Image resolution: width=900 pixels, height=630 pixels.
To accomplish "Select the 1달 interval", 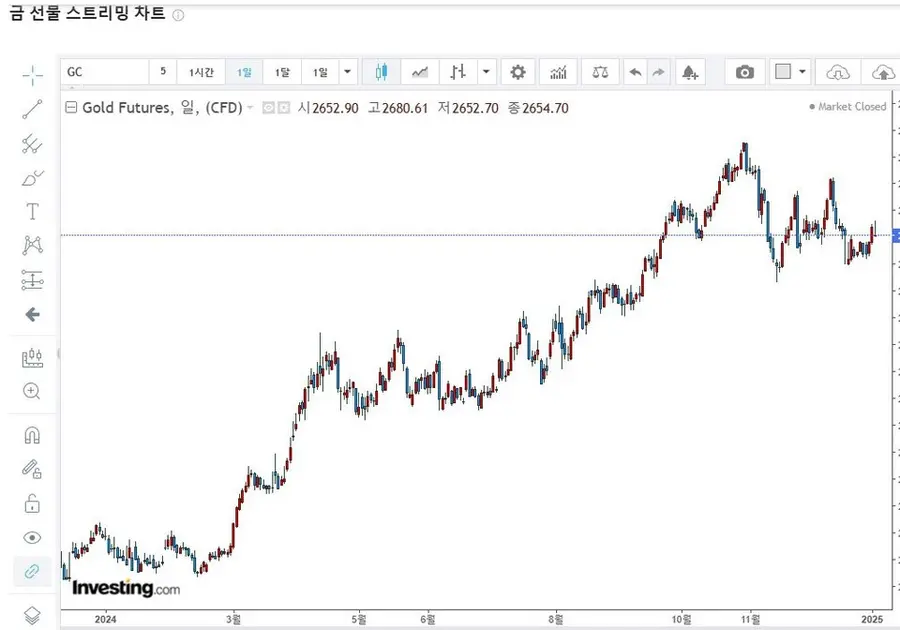I will [283, 72].
